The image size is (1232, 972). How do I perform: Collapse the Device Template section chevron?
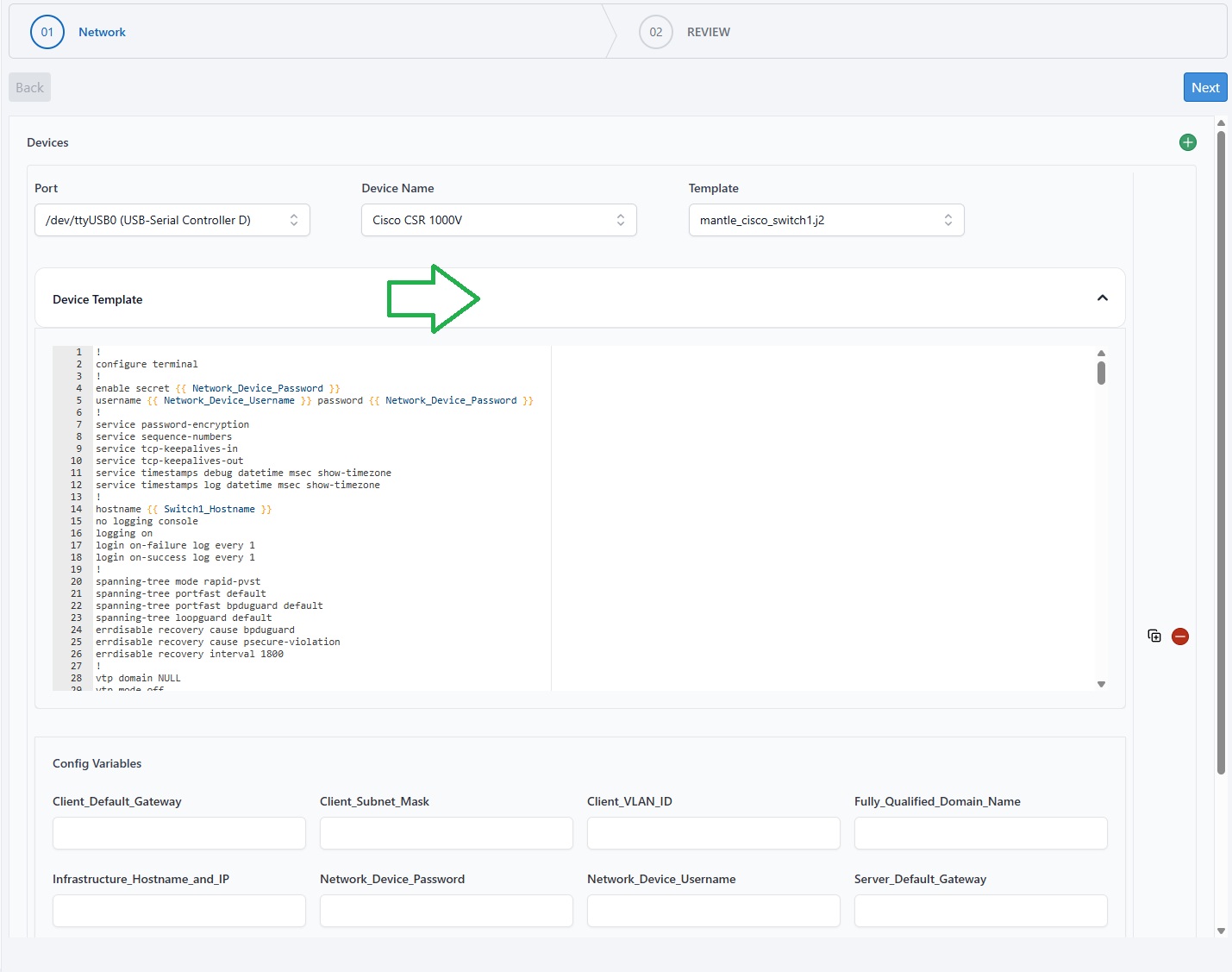click(x=1102, y=298)
